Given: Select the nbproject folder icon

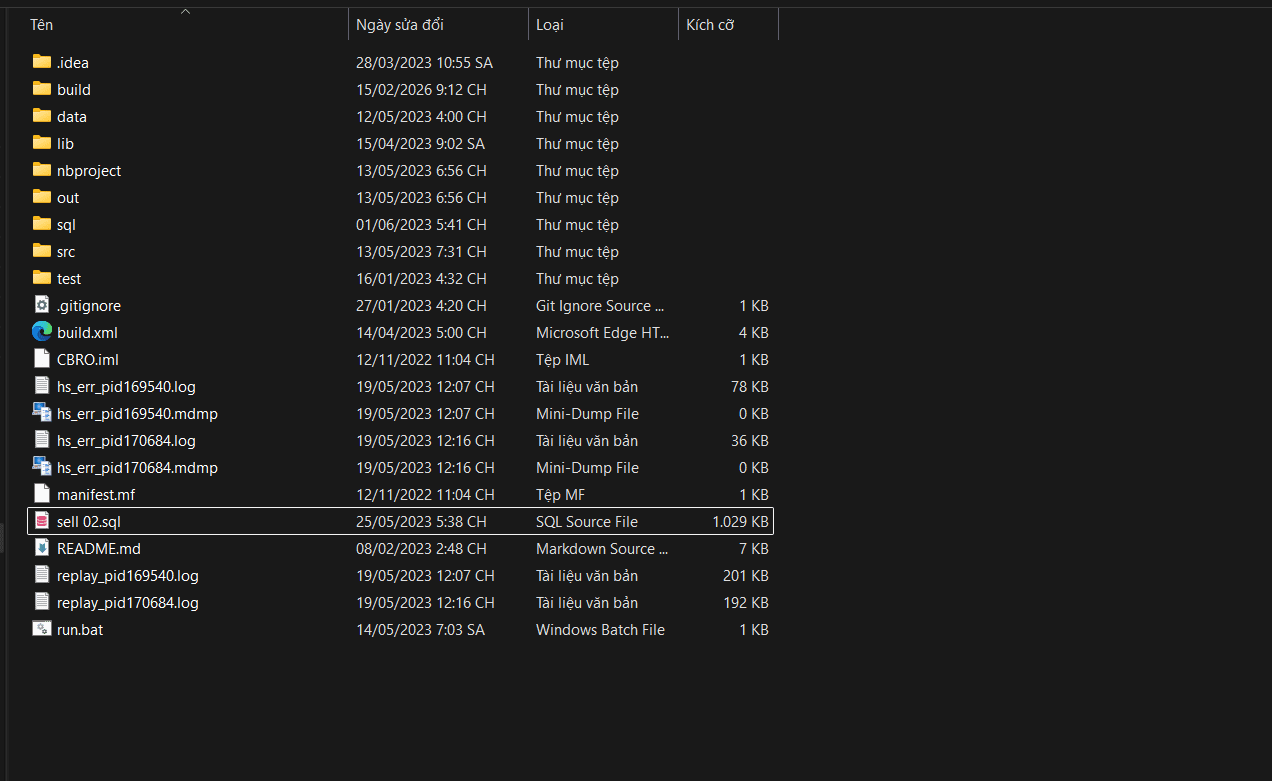Looking at the screenshot, I should [x=41, y=170].
